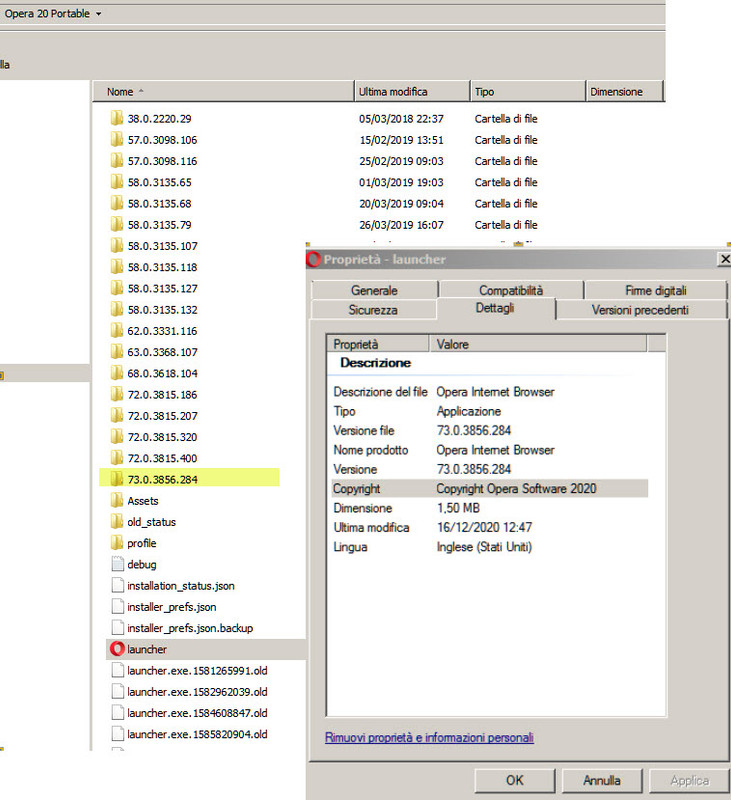The height and width of the screenshot is (800, 731).
Task: Select the Descrizione del file row
Action: [490, 392]
